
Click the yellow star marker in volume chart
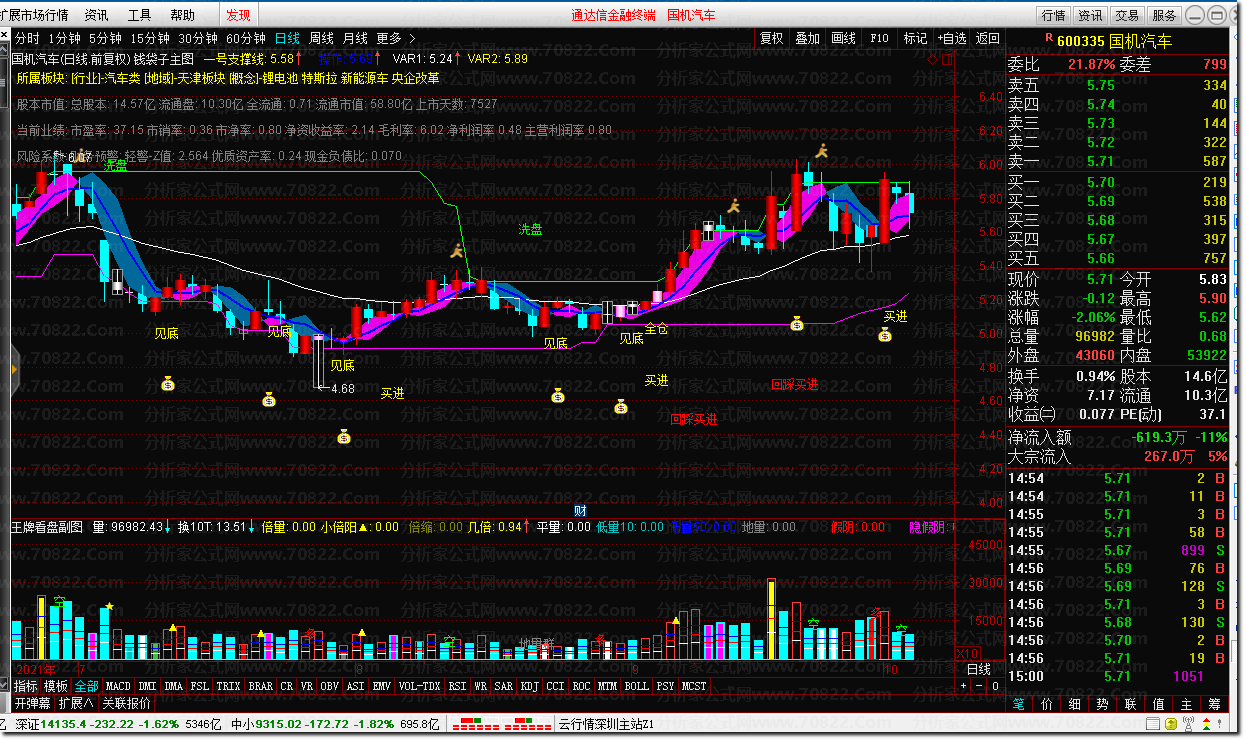[x=110, y=607]
